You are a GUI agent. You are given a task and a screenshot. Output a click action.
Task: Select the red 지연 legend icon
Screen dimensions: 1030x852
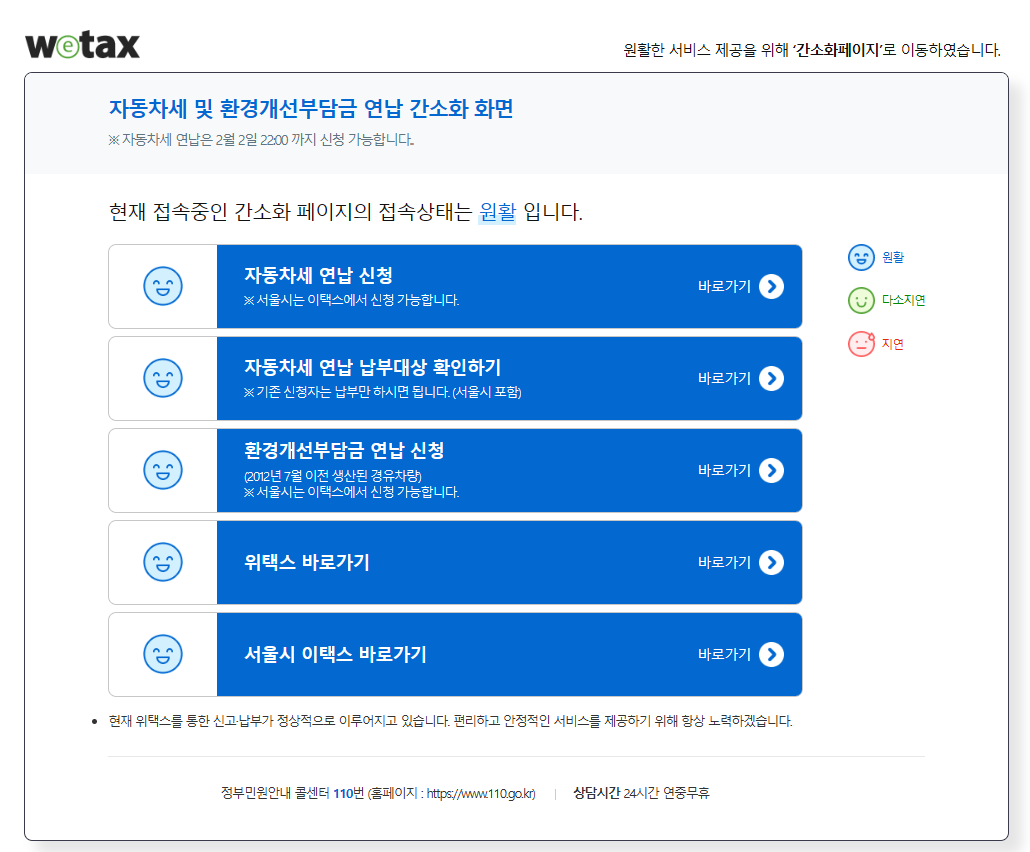(x=861, y=343)
